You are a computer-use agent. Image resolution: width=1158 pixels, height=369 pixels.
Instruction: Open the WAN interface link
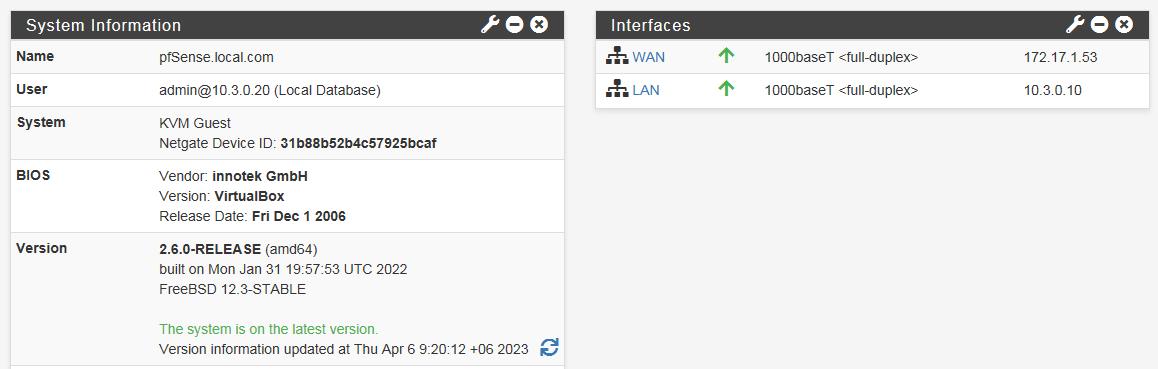pos(648,57)
